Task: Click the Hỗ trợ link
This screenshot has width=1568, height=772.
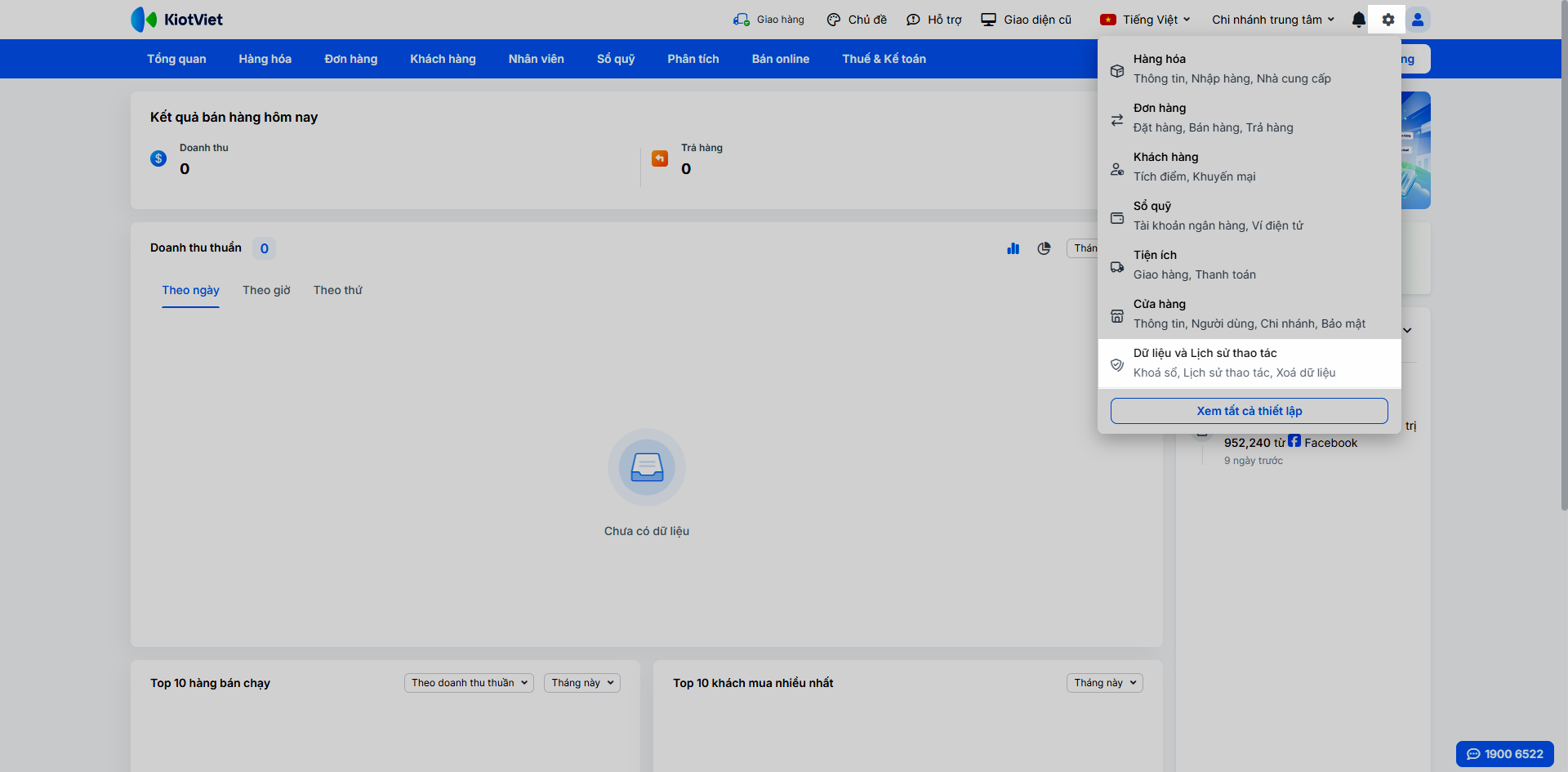Action: coord(945,20)
